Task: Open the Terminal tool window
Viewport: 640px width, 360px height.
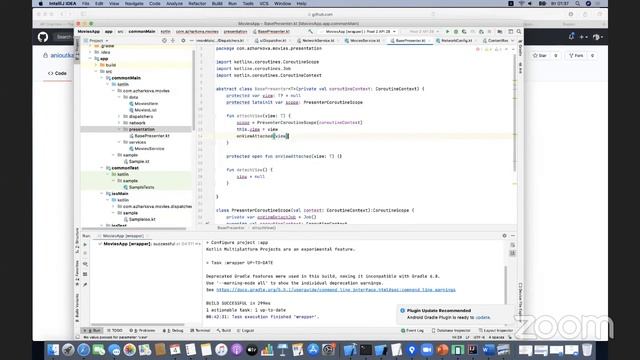Action: pos(200,330)
